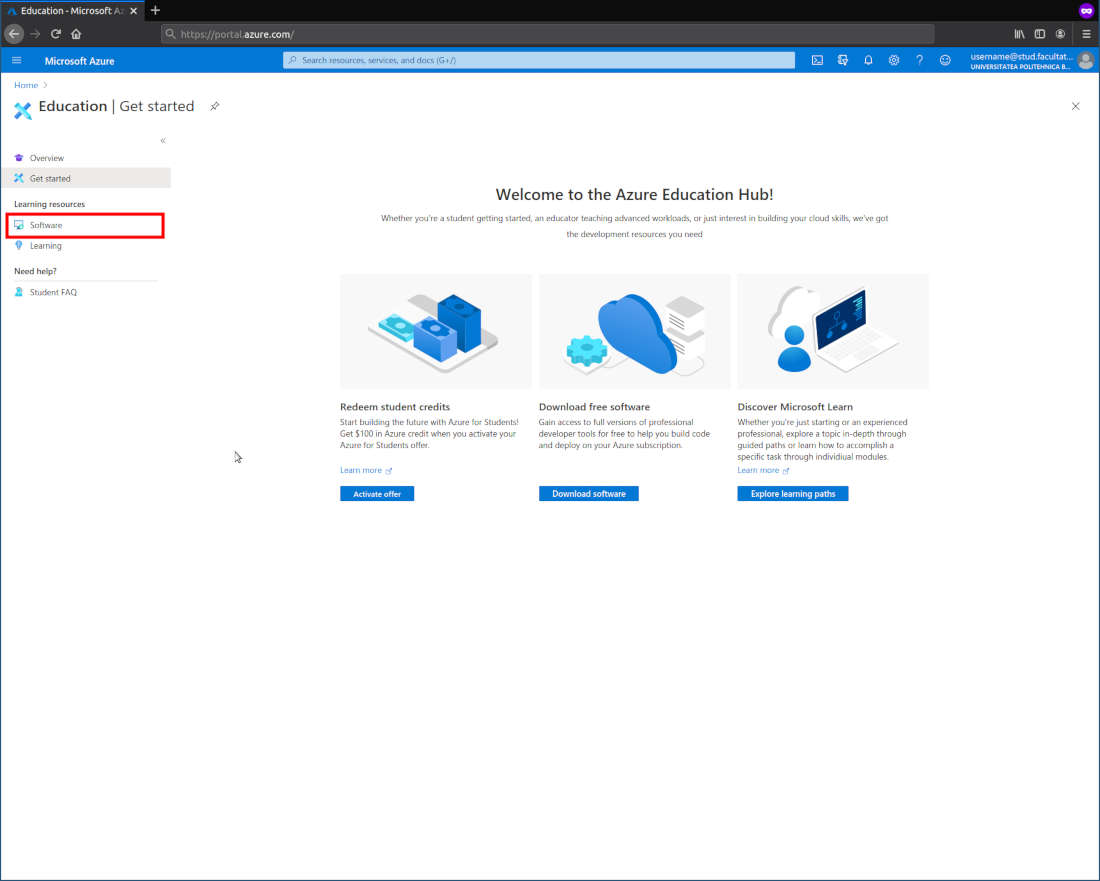Pin the Education blade using the pin icon
Image resolution: width=1100 pixels, height=881 pixels.
tap(214, 106)
